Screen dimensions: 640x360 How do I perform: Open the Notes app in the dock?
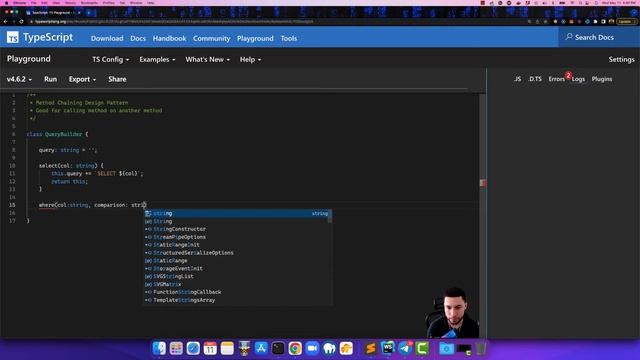pos(227,348)
